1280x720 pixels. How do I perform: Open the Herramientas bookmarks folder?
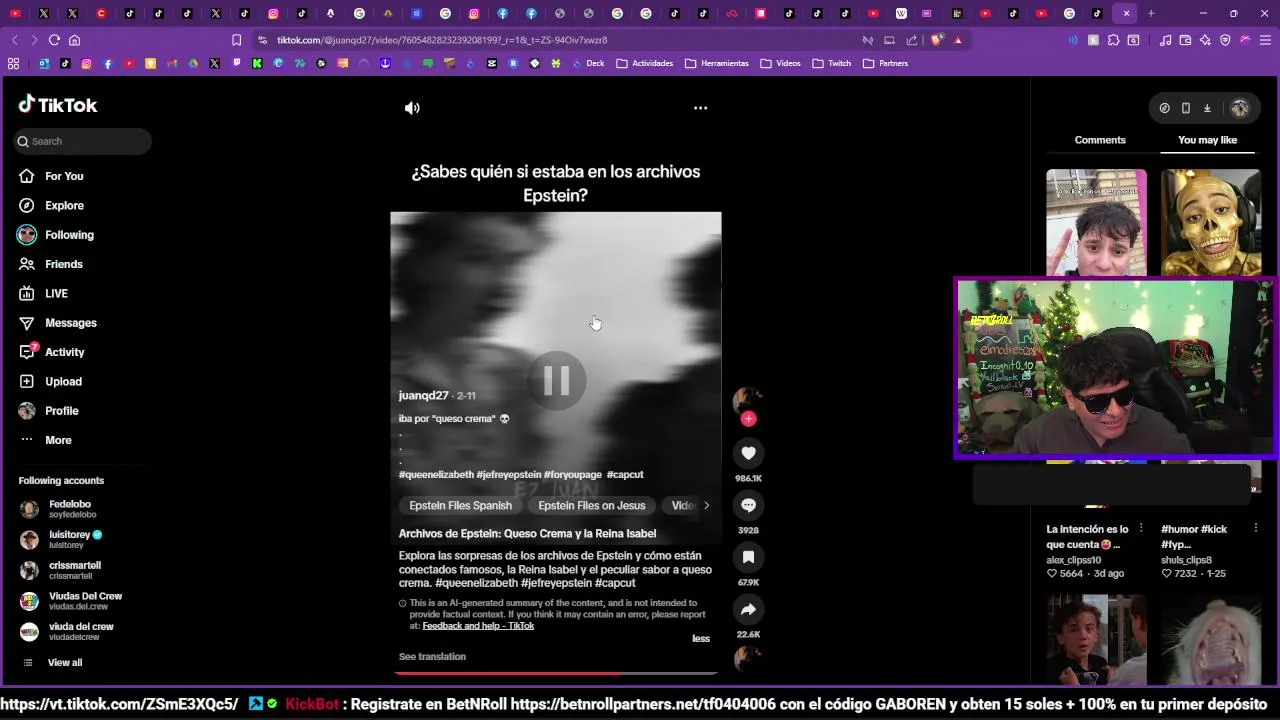tap(717, 63)
